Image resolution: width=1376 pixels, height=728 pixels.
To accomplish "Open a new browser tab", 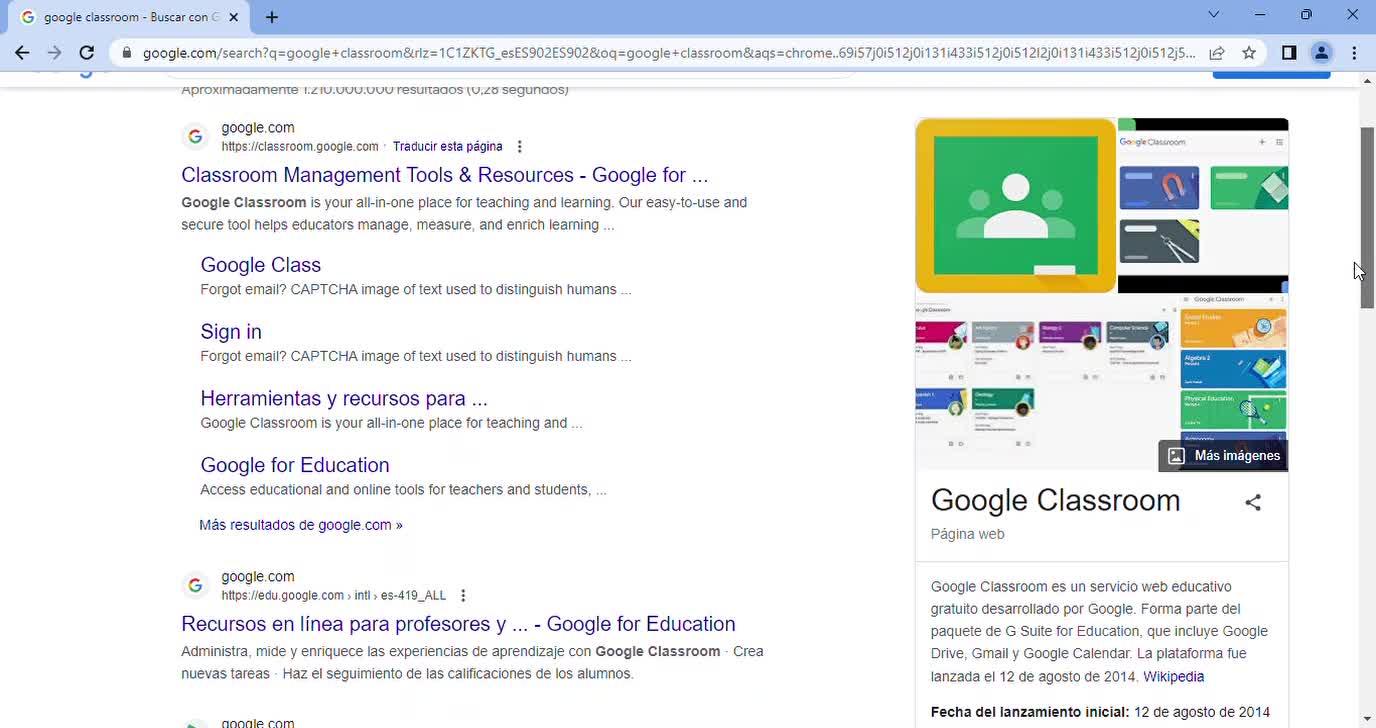I will click(x=272, y=17).
